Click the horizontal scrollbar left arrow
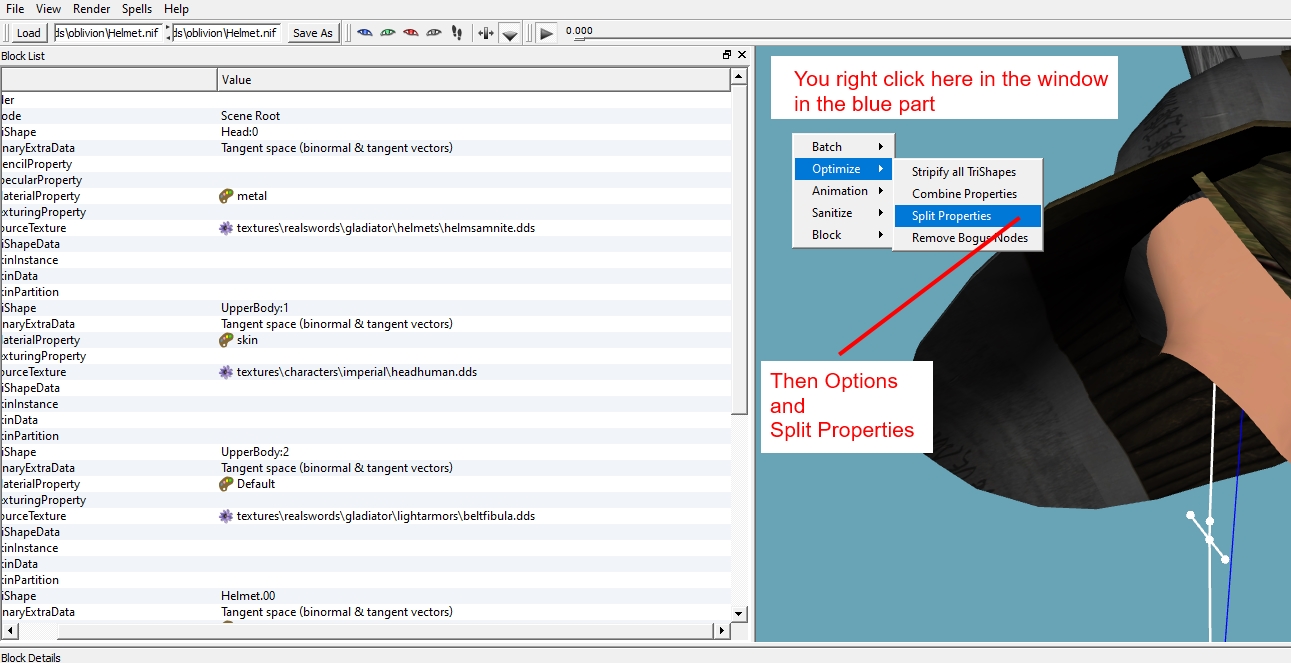 pos(10,631)
